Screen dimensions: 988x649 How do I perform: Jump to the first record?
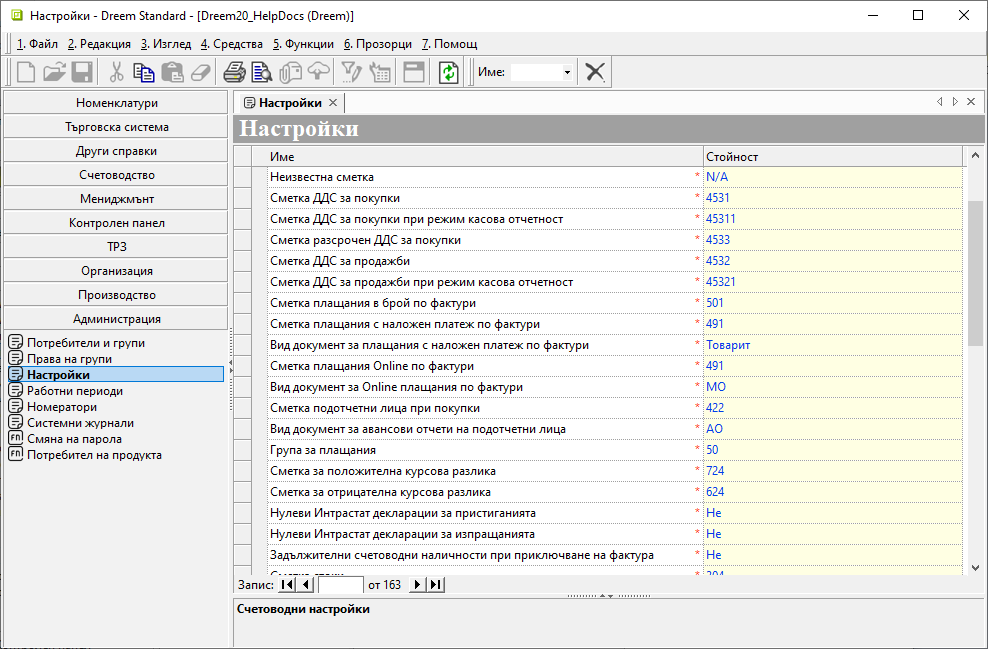point(287,584)
